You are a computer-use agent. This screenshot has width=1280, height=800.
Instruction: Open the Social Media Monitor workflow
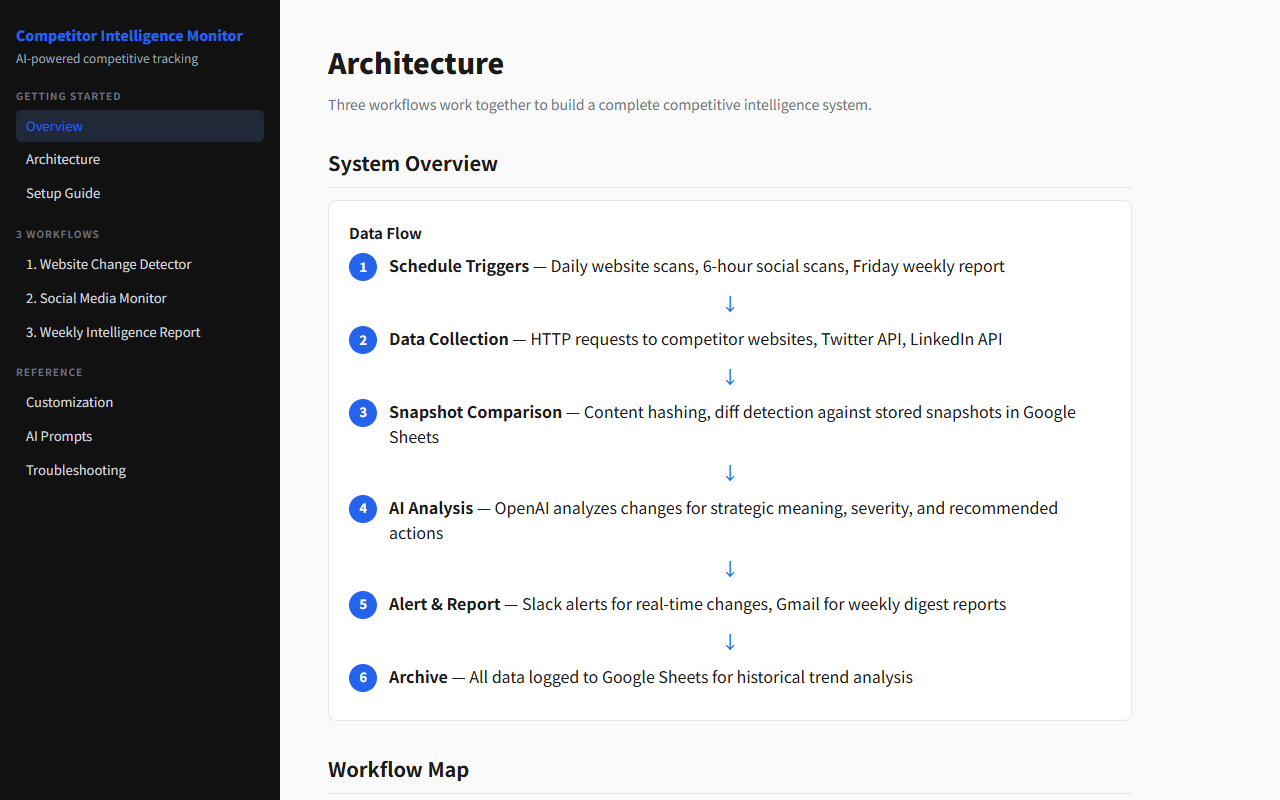tap(96, 298)
